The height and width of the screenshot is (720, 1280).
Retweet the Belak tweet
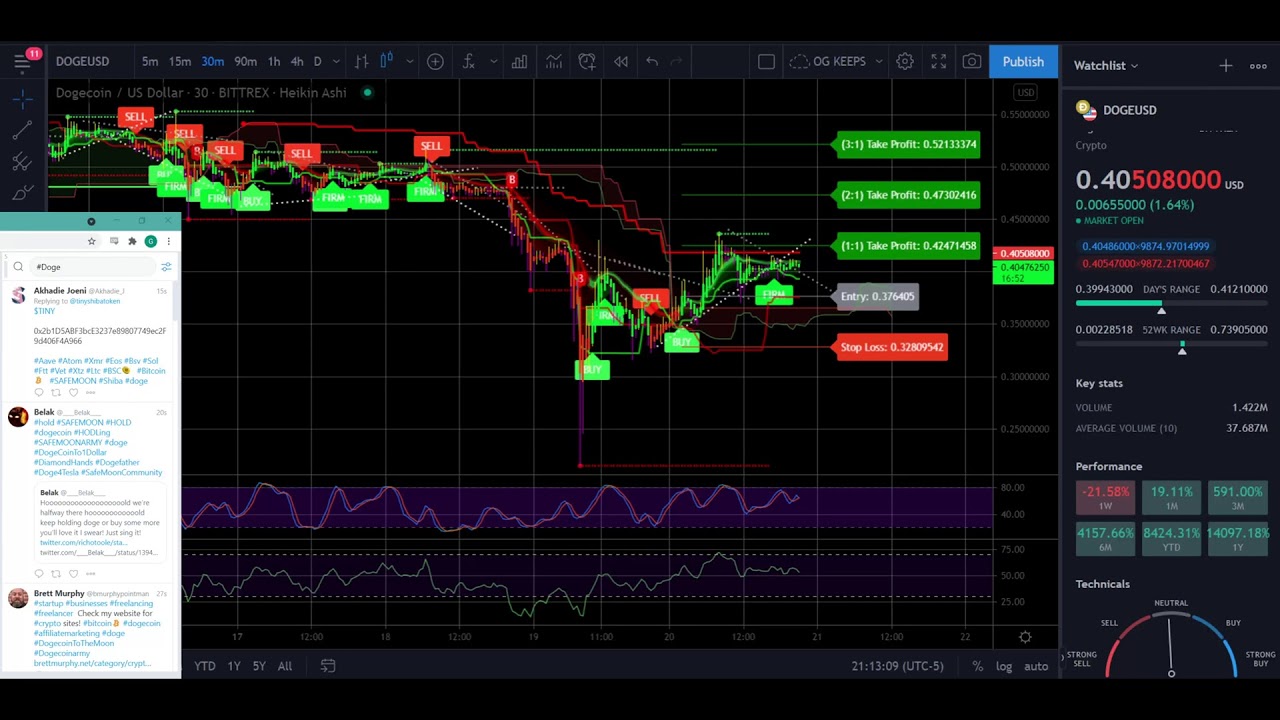pyautogui.click(x=56, y=574)
